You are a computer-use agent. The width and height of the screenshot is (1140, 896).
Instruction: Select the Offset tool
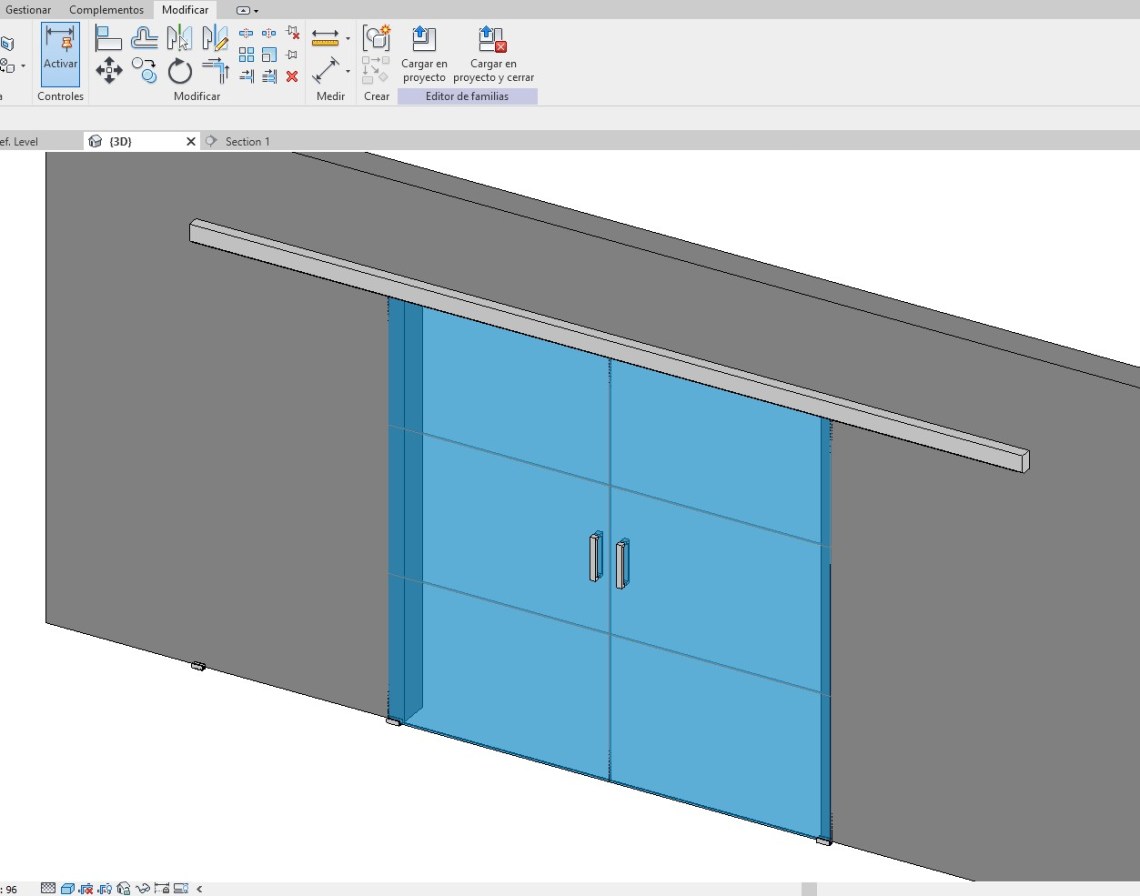tap(144, 38)
